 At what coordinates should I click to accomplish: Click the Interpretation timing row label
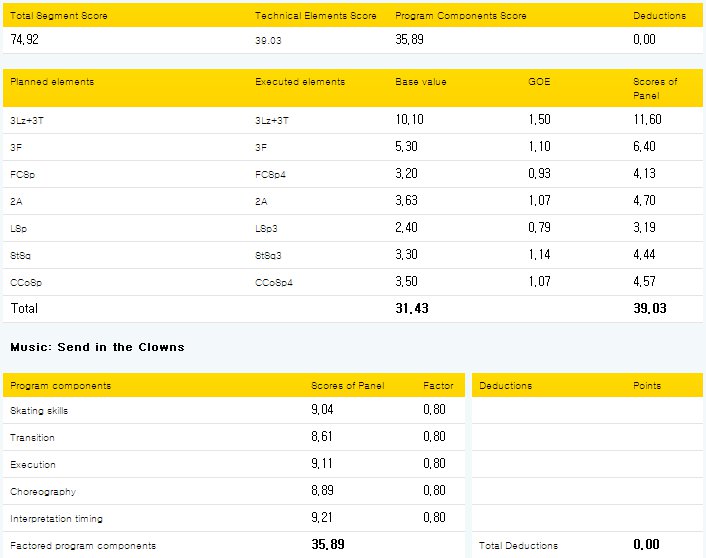click(56, 519)
